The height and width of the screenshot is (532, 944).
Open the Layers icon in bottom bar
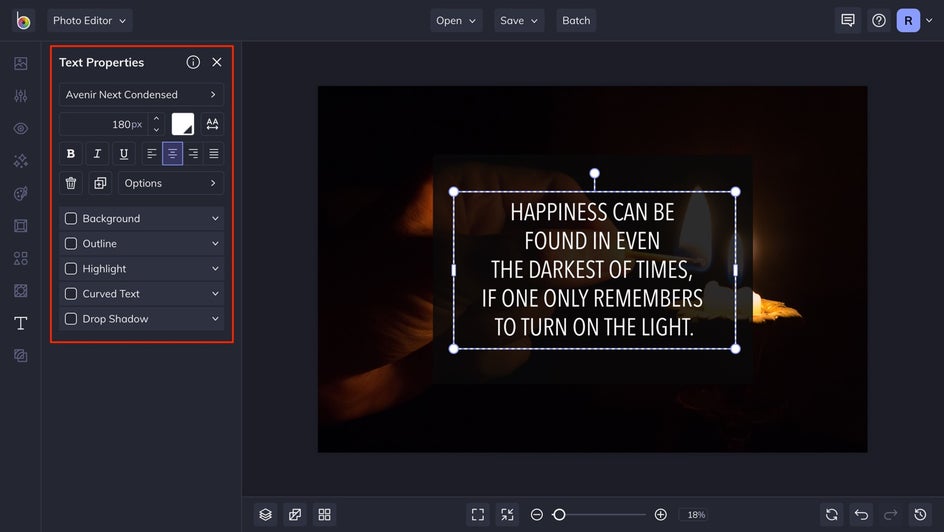pos(265,514)
